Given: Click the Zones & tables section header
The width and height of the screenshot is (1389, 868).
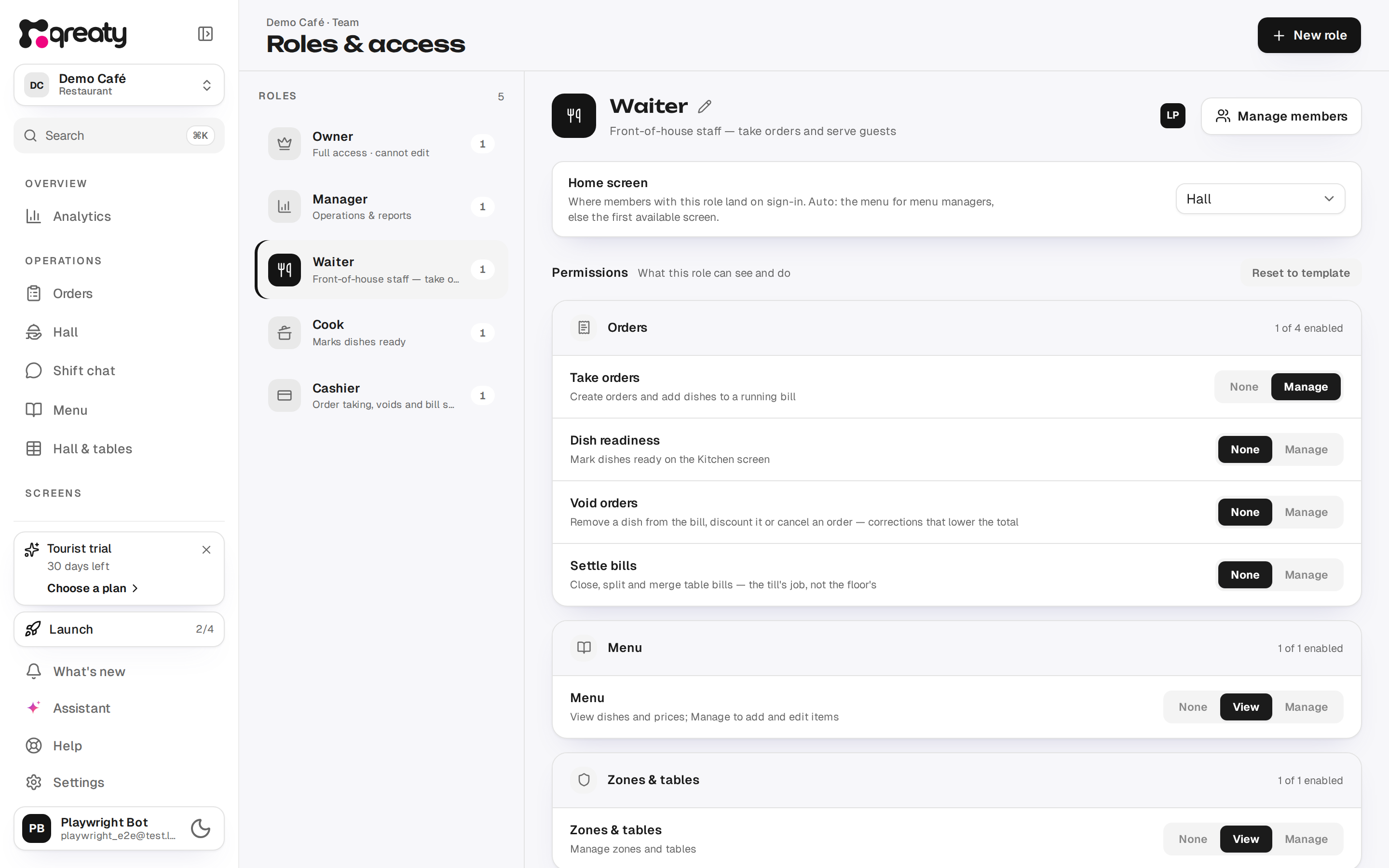Looking at the screenshot, I should point(956,780).
